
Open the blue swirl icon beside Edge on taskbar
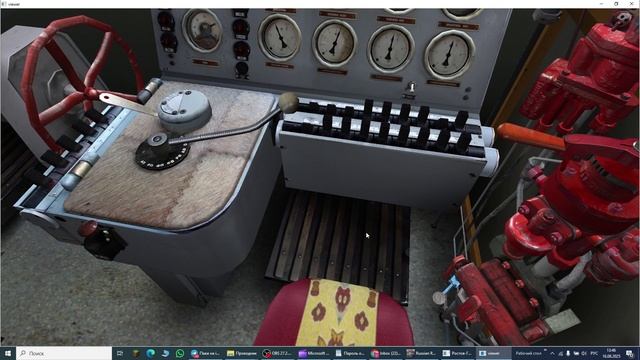(x=165, y=353)
